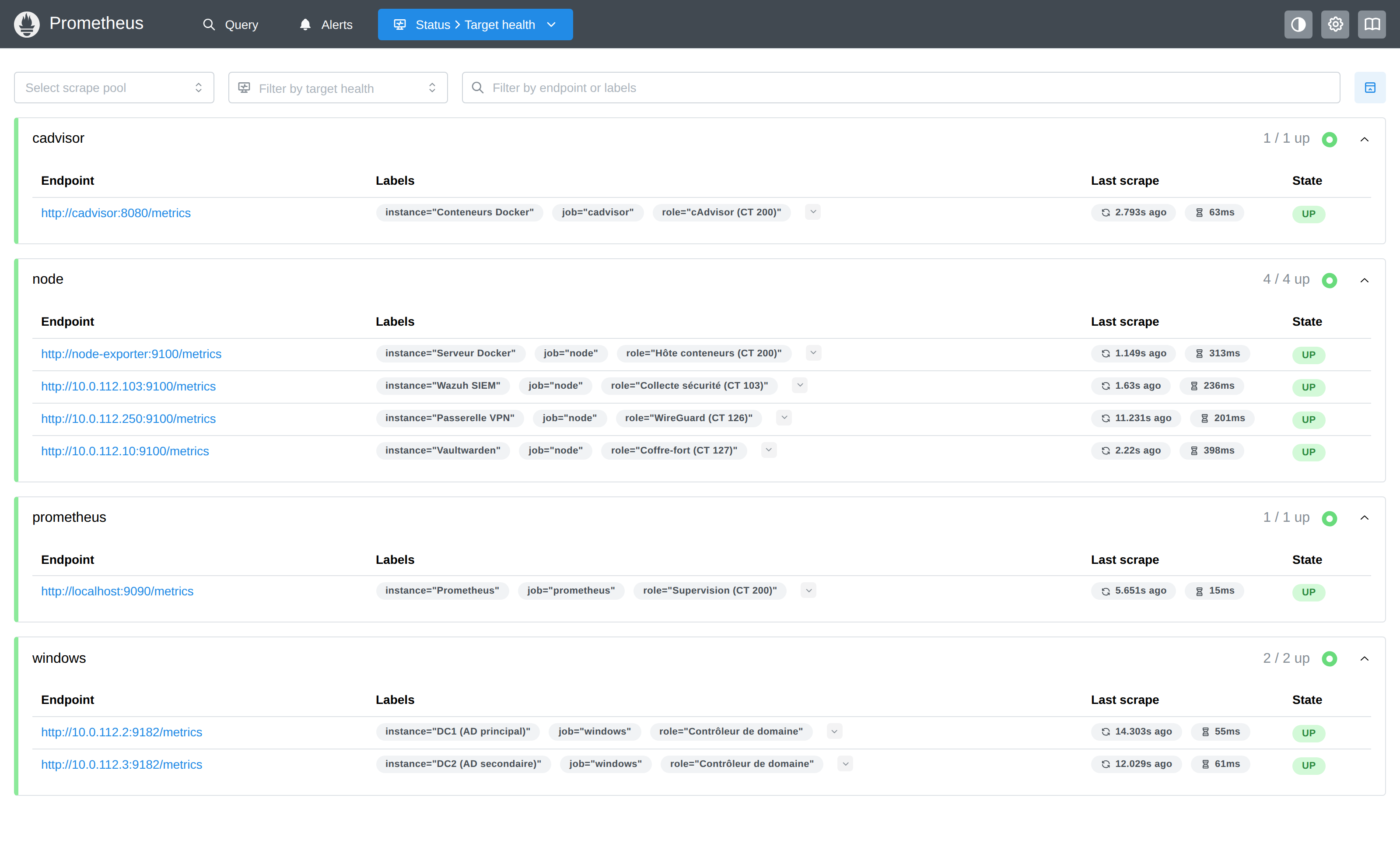
Task: Open the 10.0.112.2:9182 metrics link
Action: click(x=122, y=732)
